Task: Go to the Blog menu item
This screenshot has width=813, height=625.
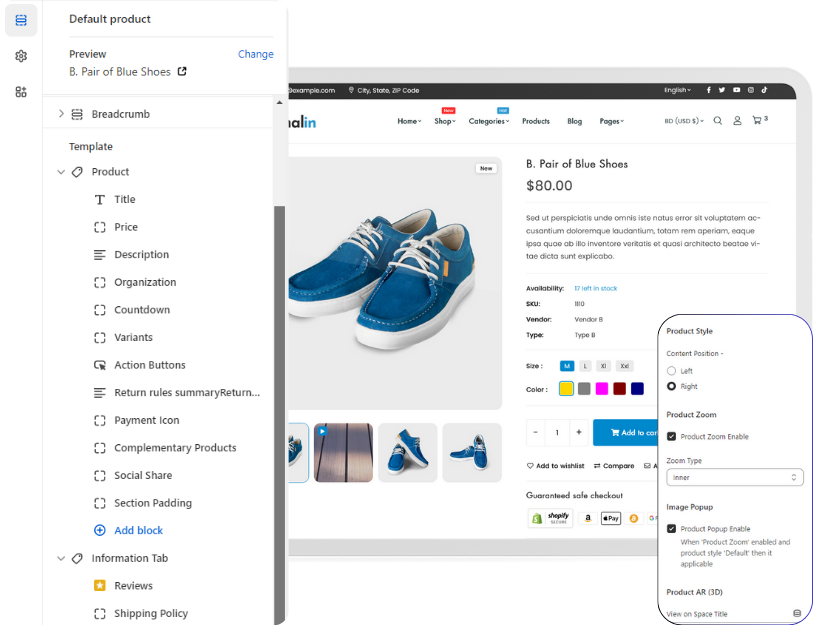Action: point(574,121)
